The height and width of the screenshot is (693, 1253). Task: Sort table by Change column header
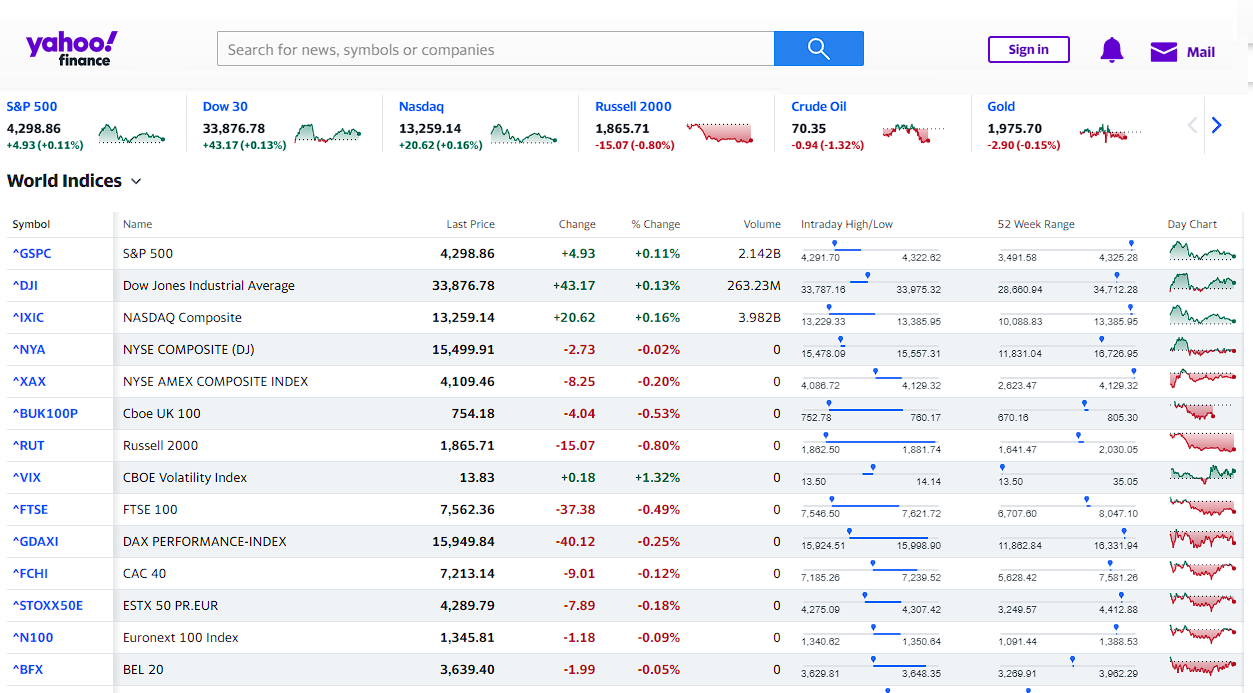click(577, 224)
